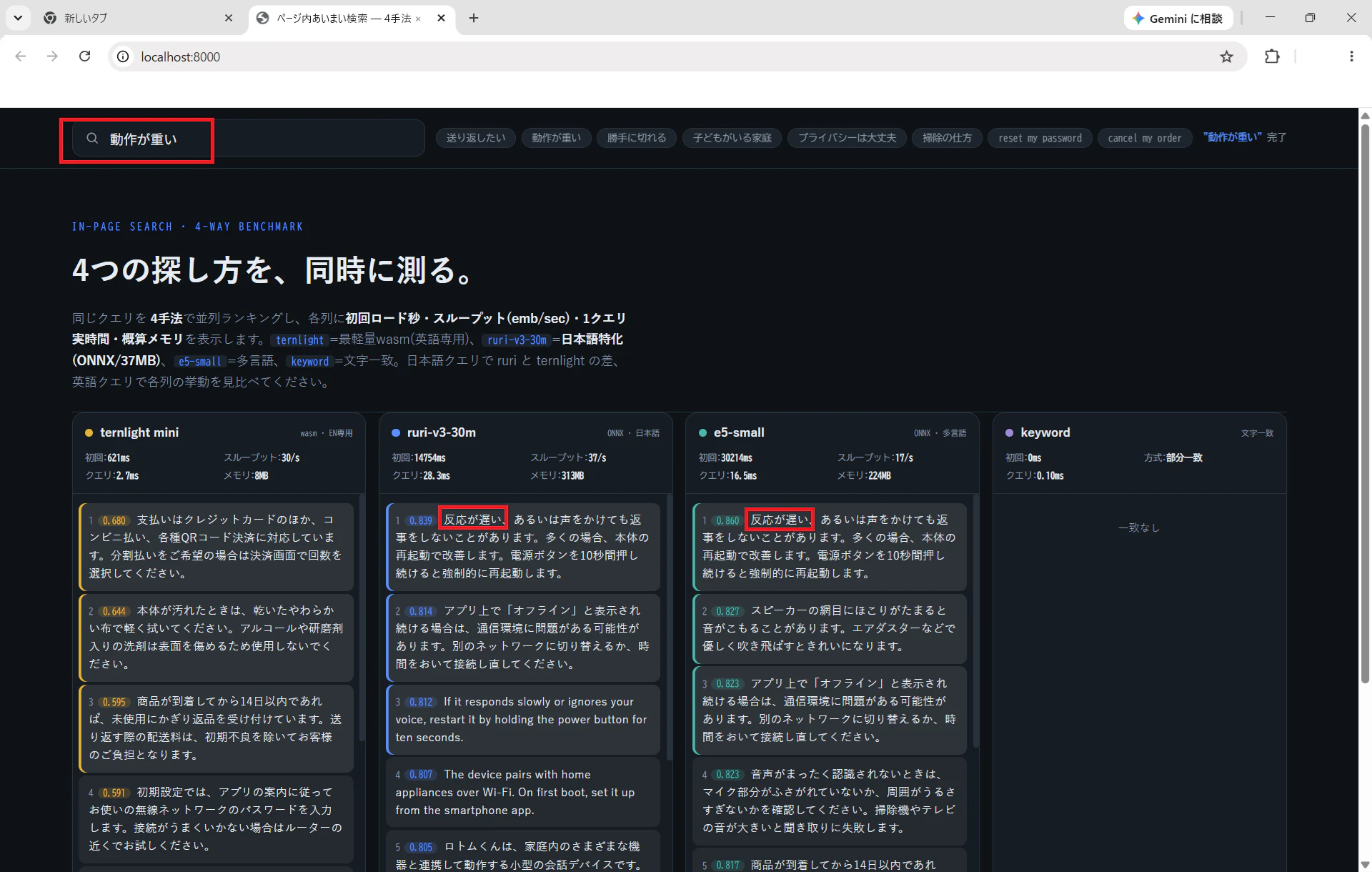Click the Gemini に相談 button
Viewport: 1372px width, 872px height.
coord(1178,19)
